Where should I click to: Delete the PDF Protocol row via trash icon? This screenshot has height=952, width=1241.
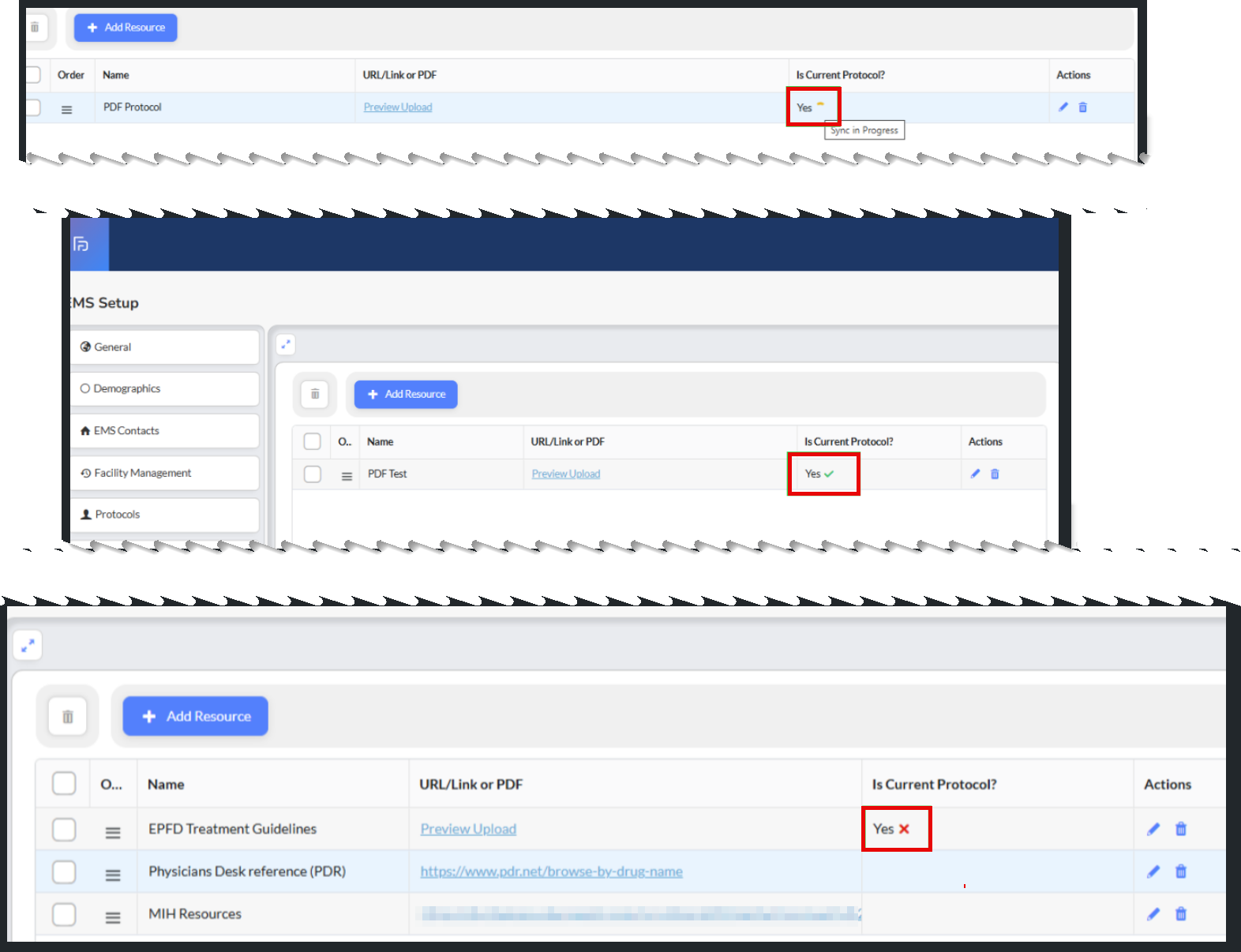(1083, 107)
